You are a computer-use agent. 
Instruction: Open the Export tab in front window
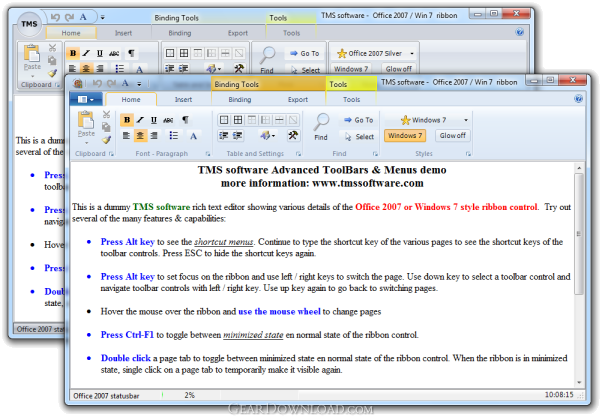[298, 99]
